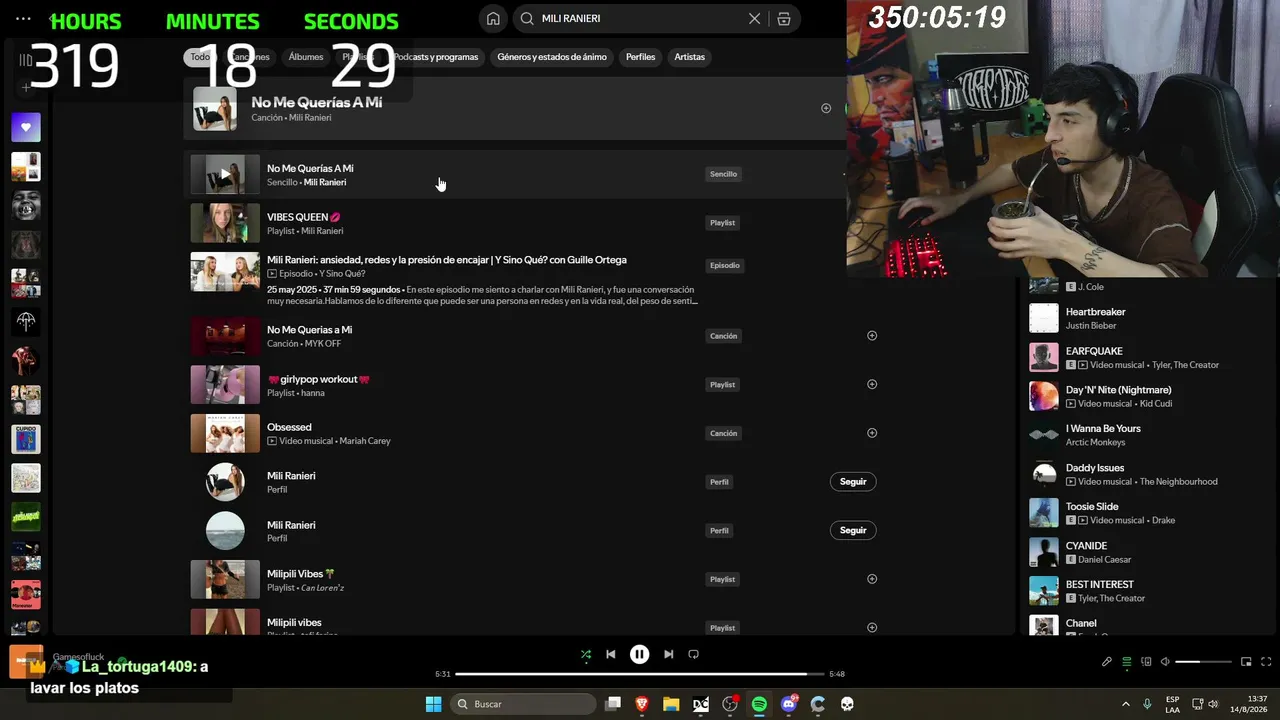Toggle shuffle playback

click(586, 655)
